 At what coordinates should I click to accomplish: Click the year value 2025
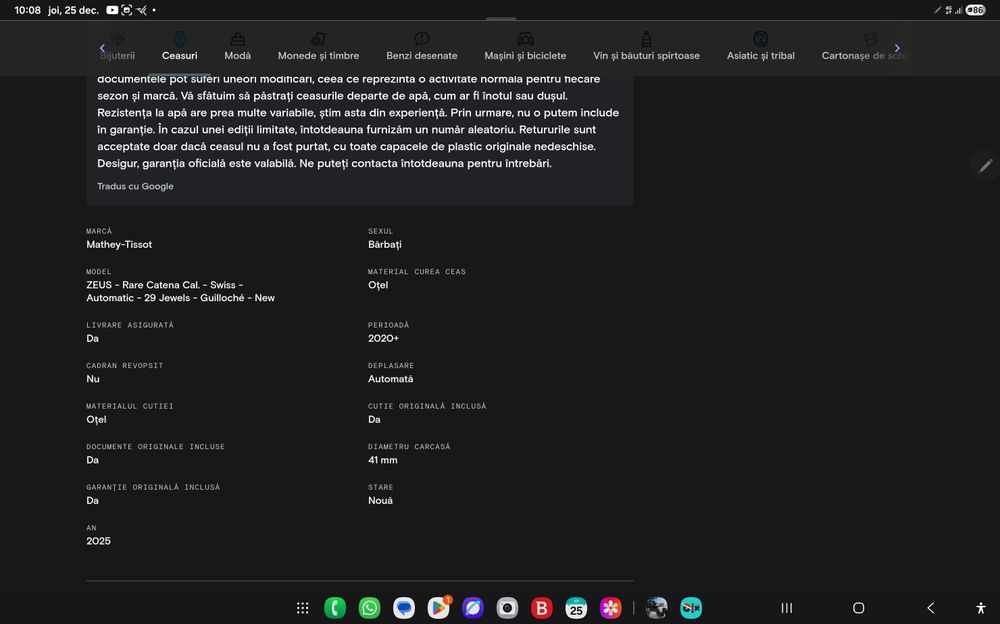pyautogui.click(x=98, y=541)
